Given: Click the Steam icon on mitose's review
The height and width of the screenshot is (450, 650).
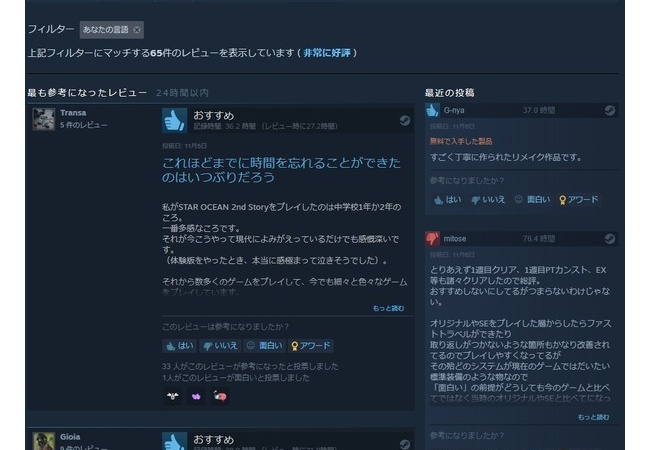Looking at the screenshot, I should [x=610, y=239].
